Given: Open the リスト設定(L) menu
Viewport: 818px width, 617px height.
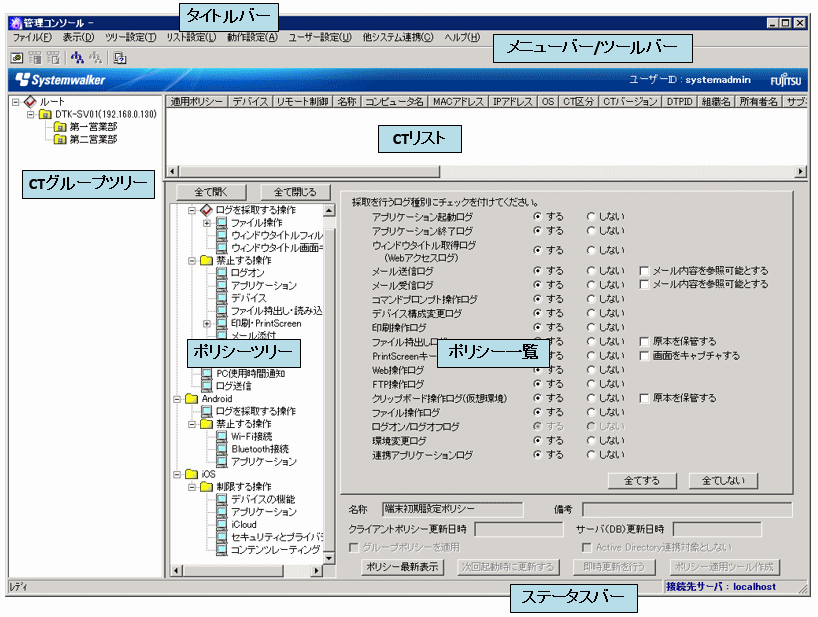Looking at the screenshot, I should click(191, 38).
